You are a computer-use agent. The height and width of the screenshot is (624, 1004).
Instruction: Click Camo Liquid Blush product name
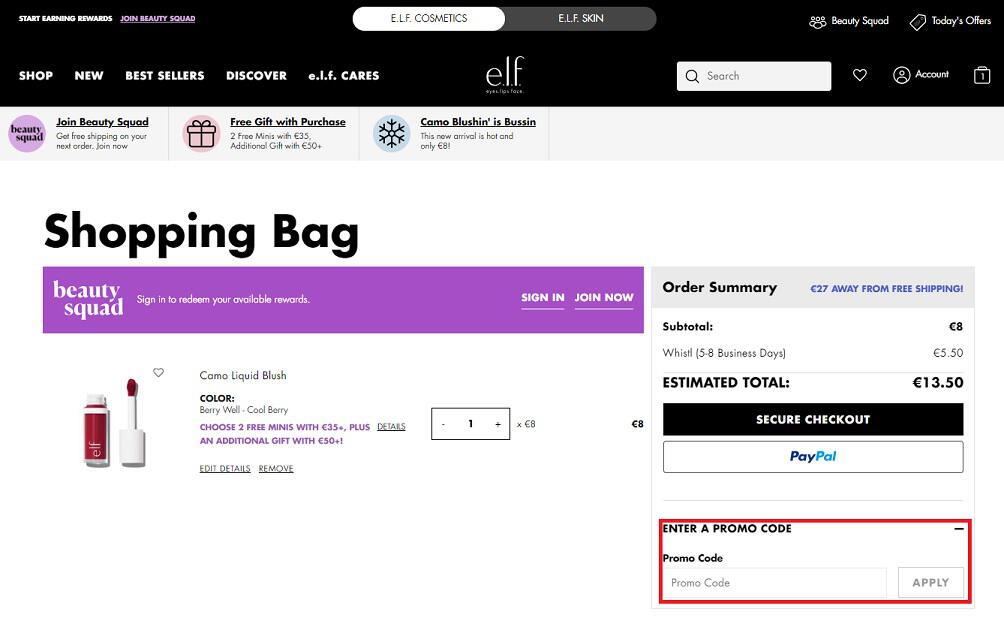point(243,375)
